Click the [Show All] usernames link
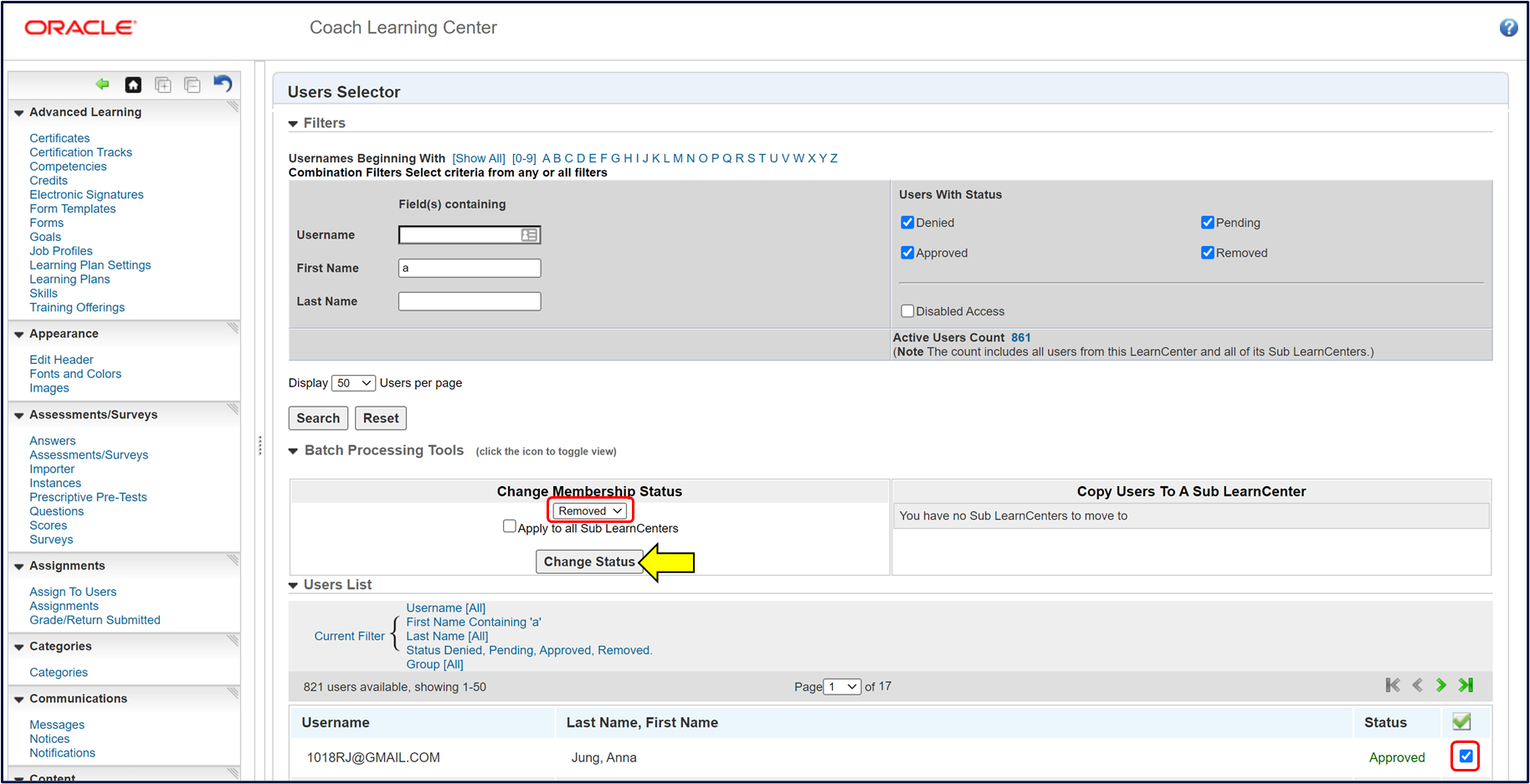1530x784 pixels. [479, 158]
